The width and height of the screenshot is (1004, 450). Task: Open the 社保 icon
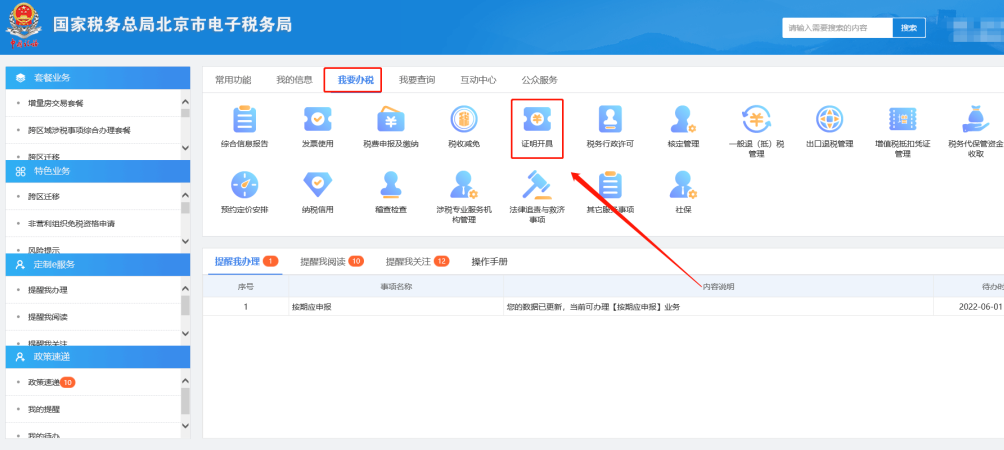pos(683,185)
